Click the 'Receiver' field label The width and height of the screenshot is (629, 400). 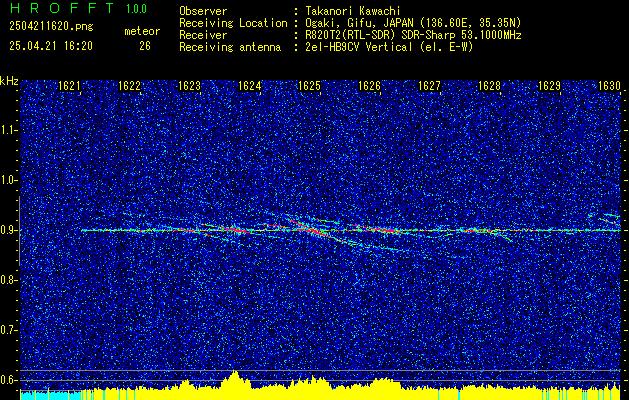click(x=203, y=35)
